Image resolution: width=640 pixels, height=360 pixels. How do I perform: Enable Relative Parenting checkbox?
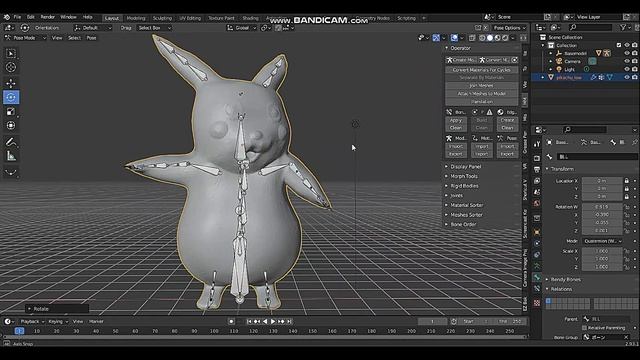[584, 328]
